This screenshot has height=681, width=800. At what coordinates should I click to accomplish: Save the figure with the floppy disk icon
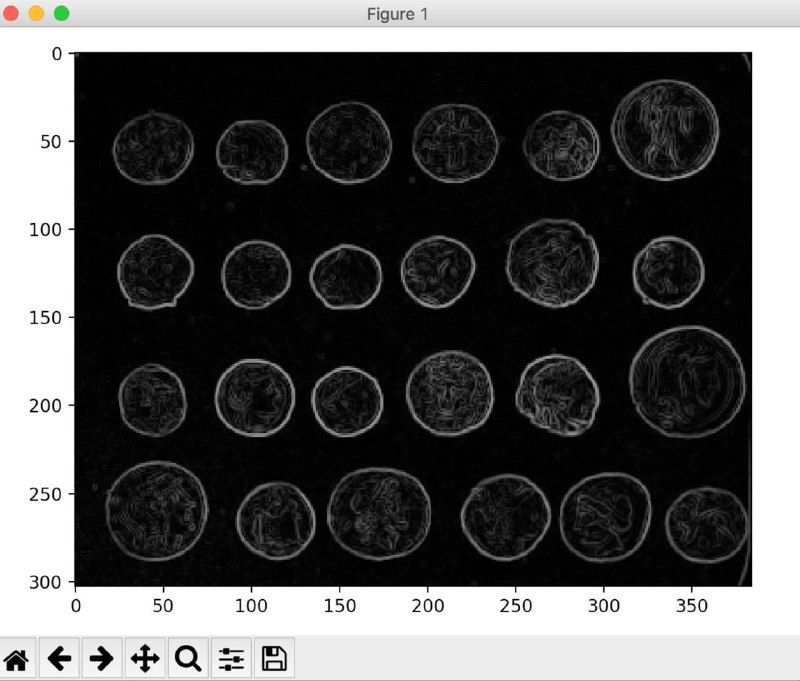274,659
